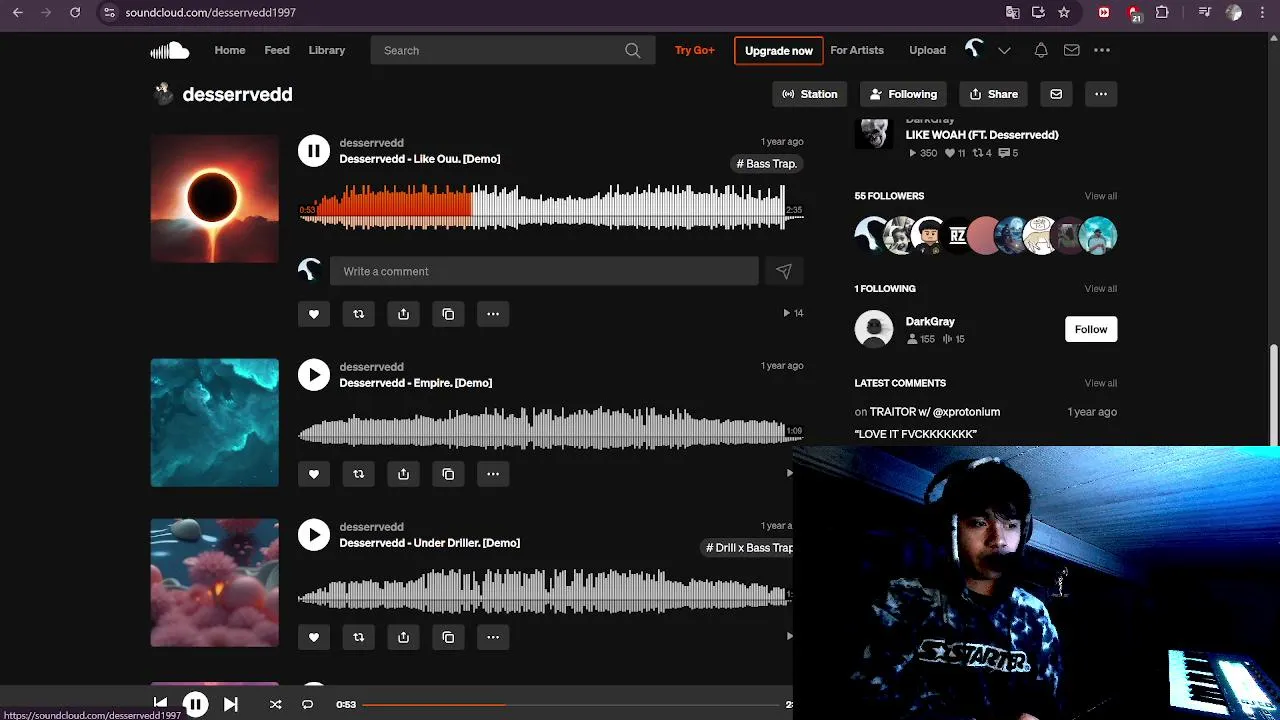Click the Share profile button

tap(993, 94)
